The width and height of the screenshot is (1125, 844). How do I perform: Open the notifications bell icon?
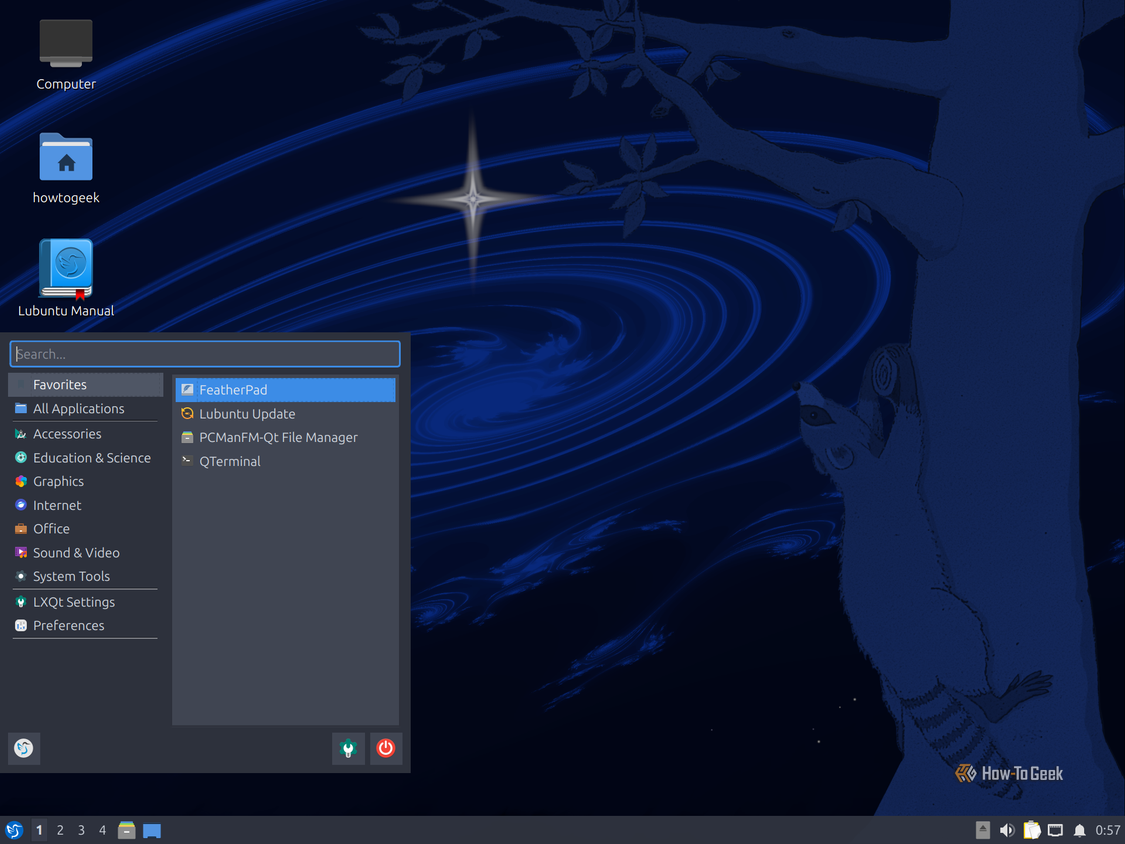(x=1080, y=830)
